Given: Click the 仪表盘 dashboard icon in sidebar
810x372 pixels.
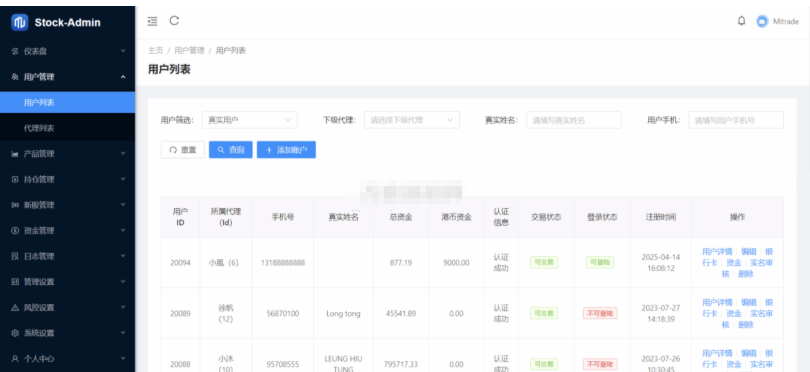Looking at the screenshot, I should pyautogui.click(x=15, y=51).
